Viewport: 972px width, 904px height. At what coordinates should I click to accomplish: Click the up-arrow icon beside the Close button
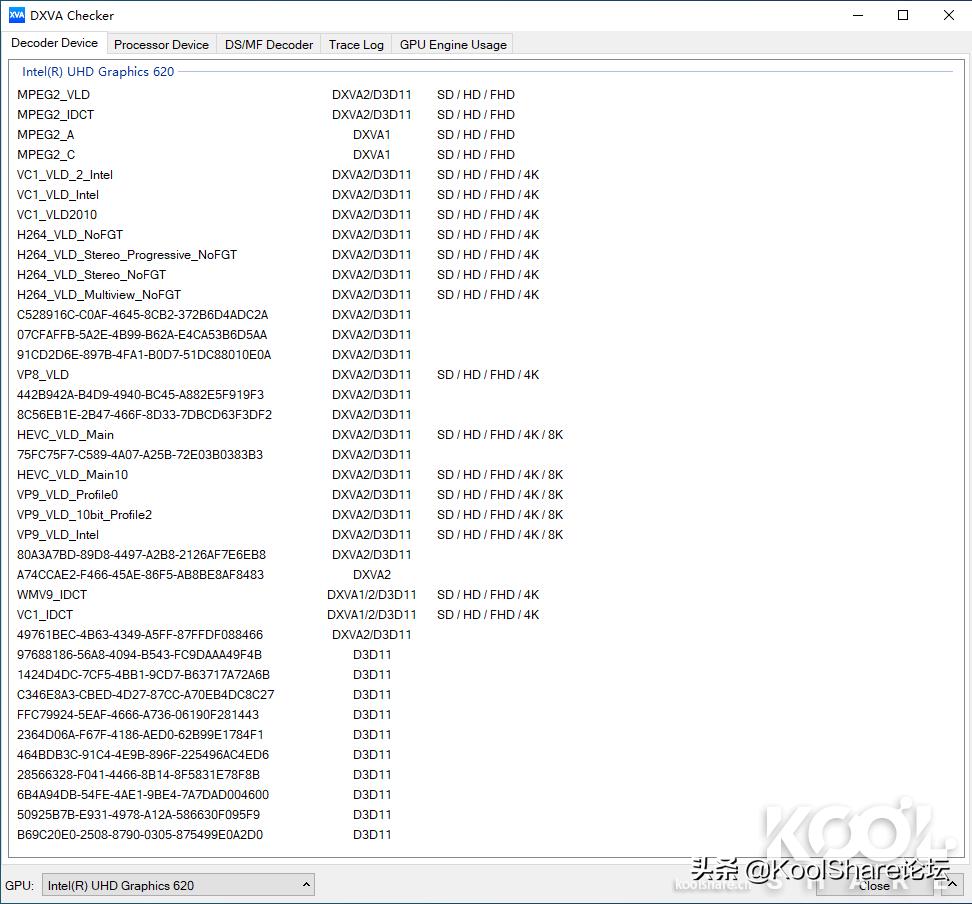click(952, 884)
